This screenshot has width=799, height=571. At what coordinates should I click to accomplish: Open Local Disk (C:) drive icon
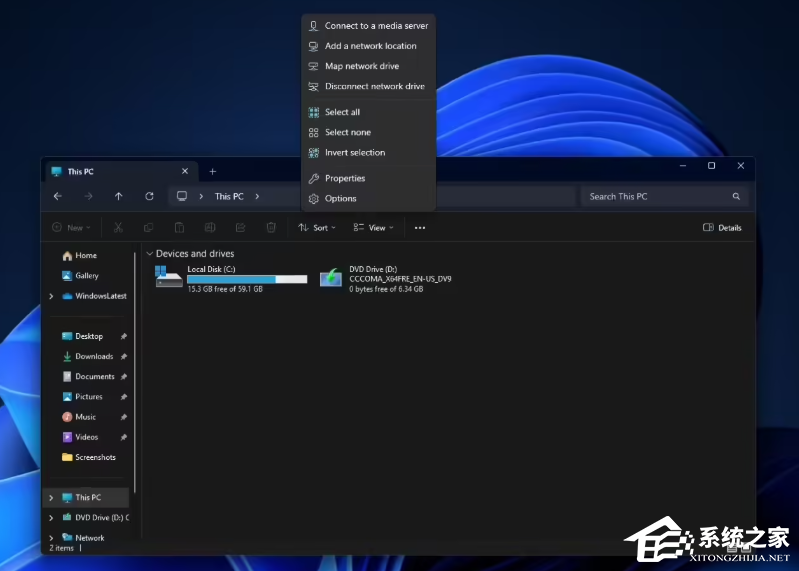pyautogui.click(x=169, y=278)
